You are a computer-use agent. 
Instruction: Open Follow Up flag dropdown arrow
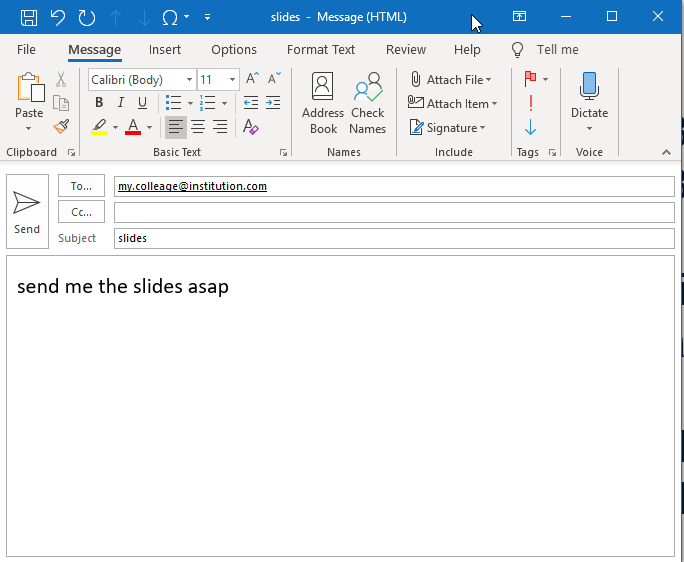pos(545,79)
